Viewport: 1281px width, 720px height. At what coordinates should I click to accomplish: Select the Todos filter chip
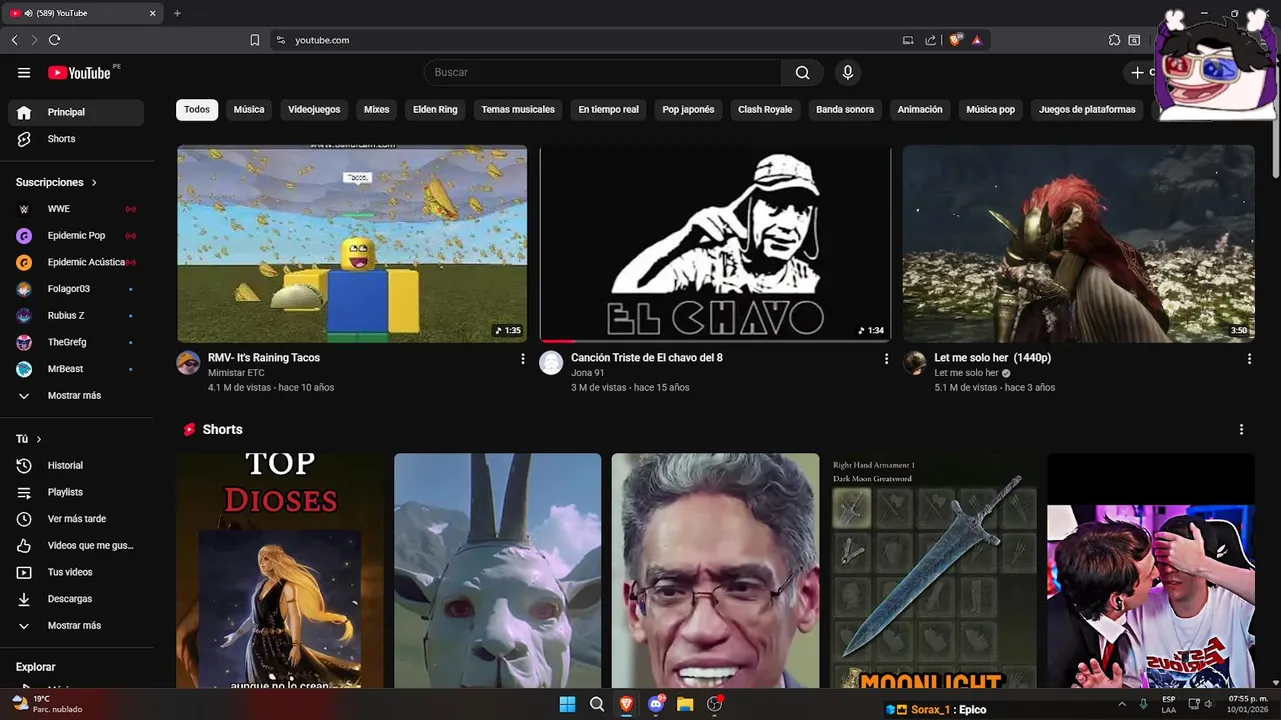pos(197,110)
